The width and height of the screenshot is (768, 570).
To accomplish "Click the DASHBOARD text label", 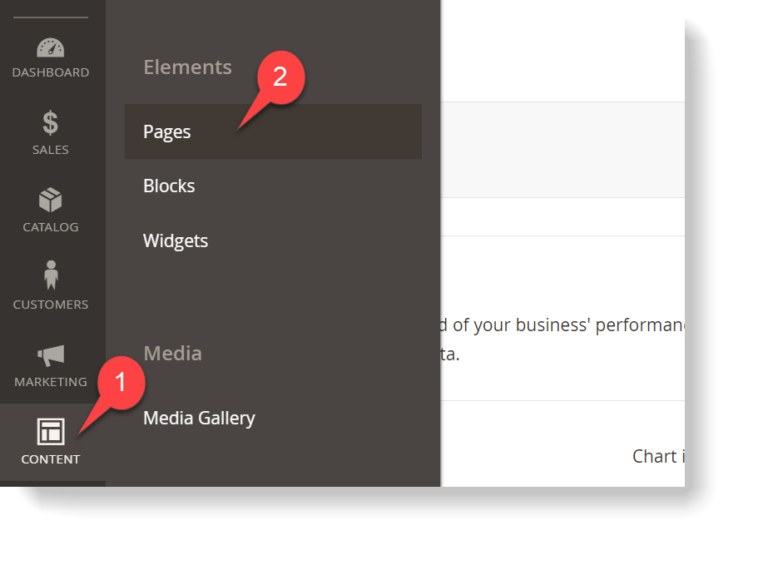I will coord(51,72).
